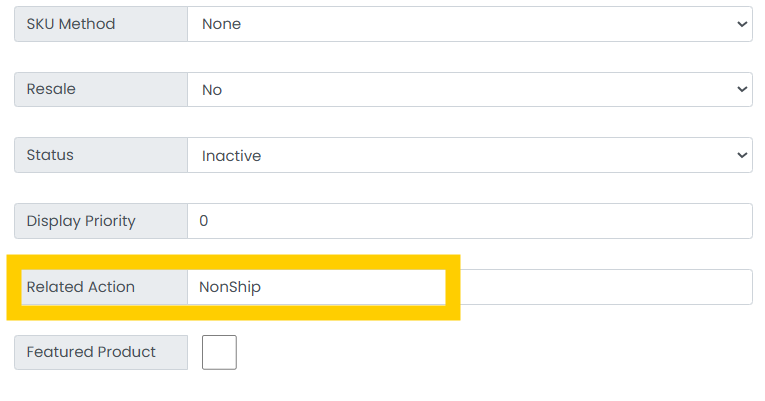Click the Status field chevron arrow
Viewport: 765px width, 401px height.
[x=741, y=156]
